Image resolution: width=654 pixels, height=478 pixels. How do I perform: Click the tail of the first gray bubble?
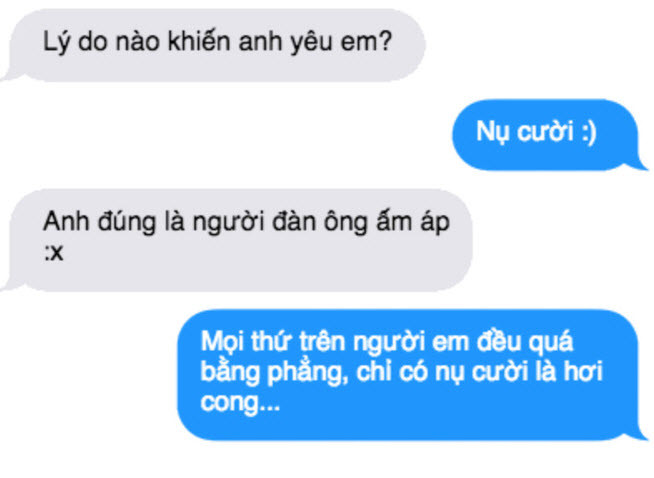(x=9, y=74)
